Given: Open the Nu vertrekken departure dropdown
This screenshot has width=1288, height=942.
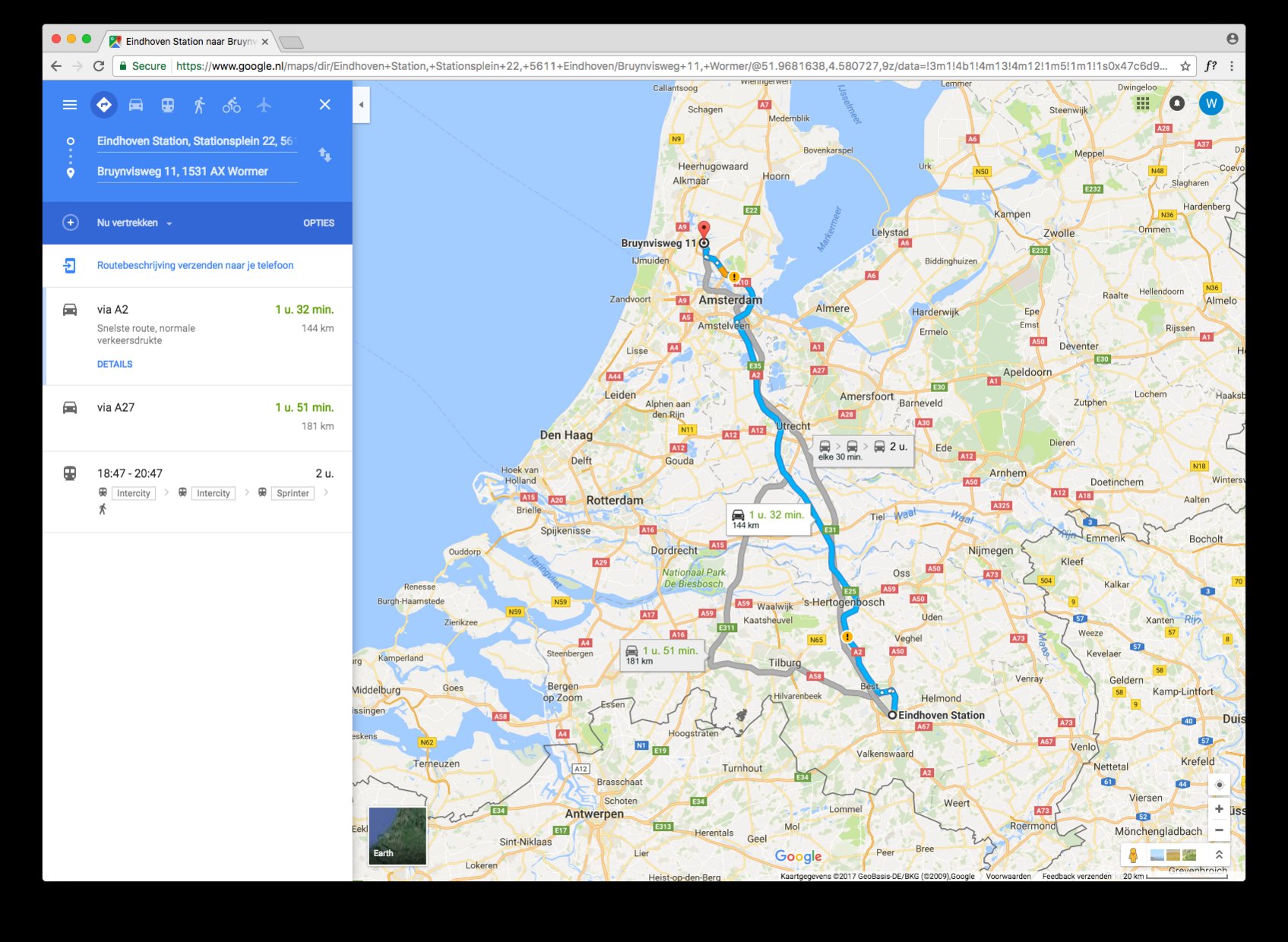Looking at the screenshot, I should 134,223.
